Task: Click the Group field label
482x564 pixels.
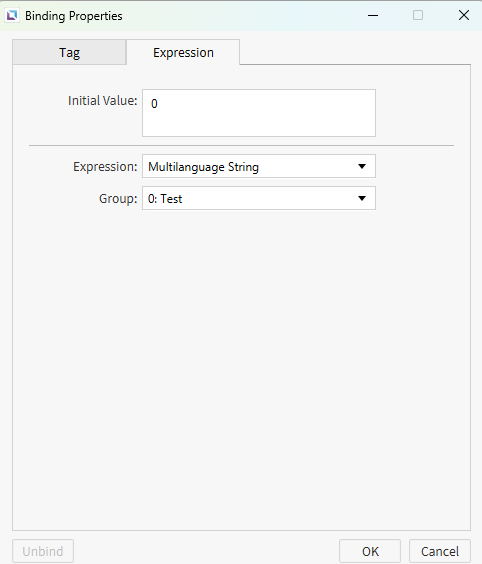Action: [x=118, y=199]
